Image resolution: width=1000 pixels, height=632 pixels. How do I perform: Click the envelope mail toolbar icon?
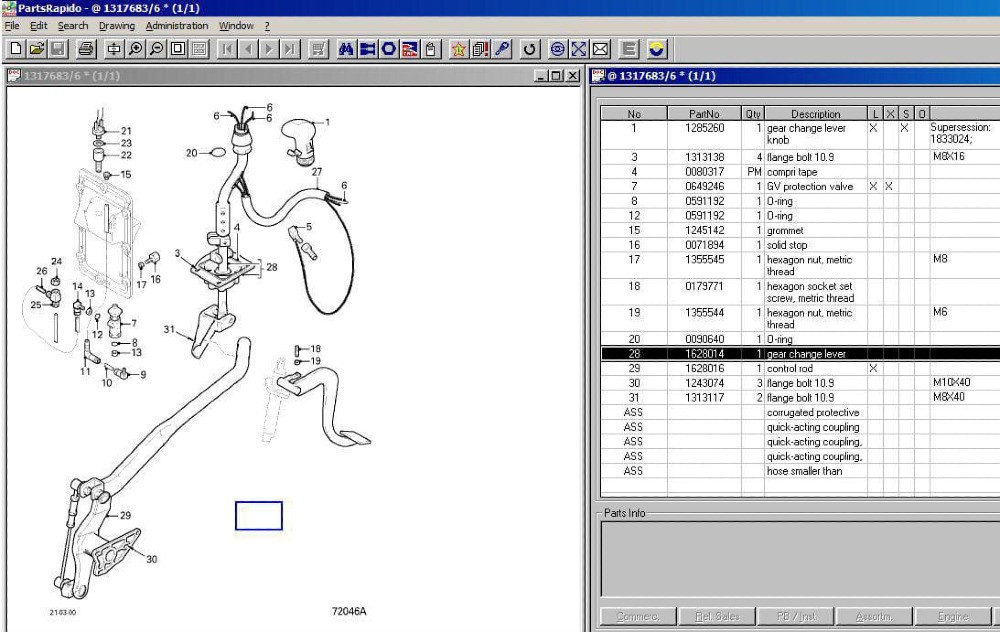[x=601, y=48]
